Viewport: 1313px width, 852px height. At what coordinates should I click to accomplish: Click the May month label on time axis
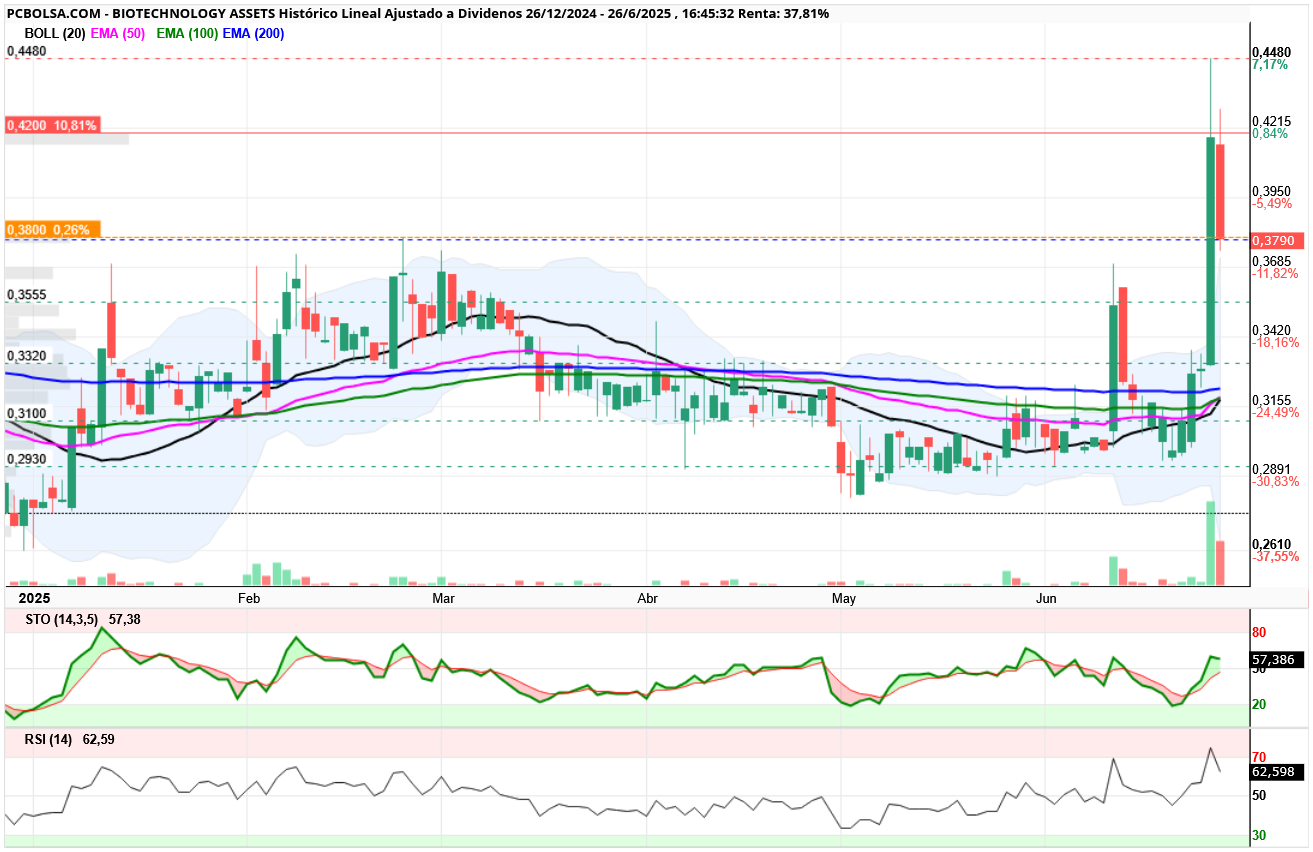[x=845, y=599]
